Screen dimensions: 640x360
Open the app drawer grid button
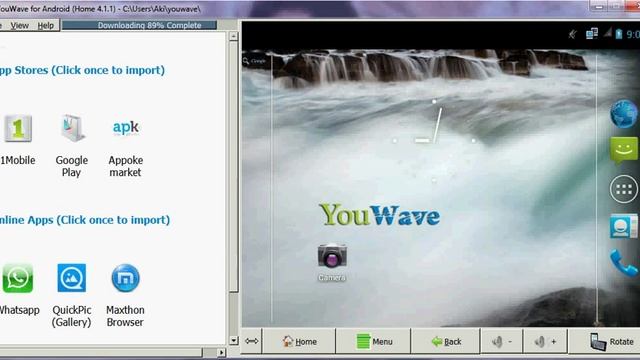click(x=624, y=189)
